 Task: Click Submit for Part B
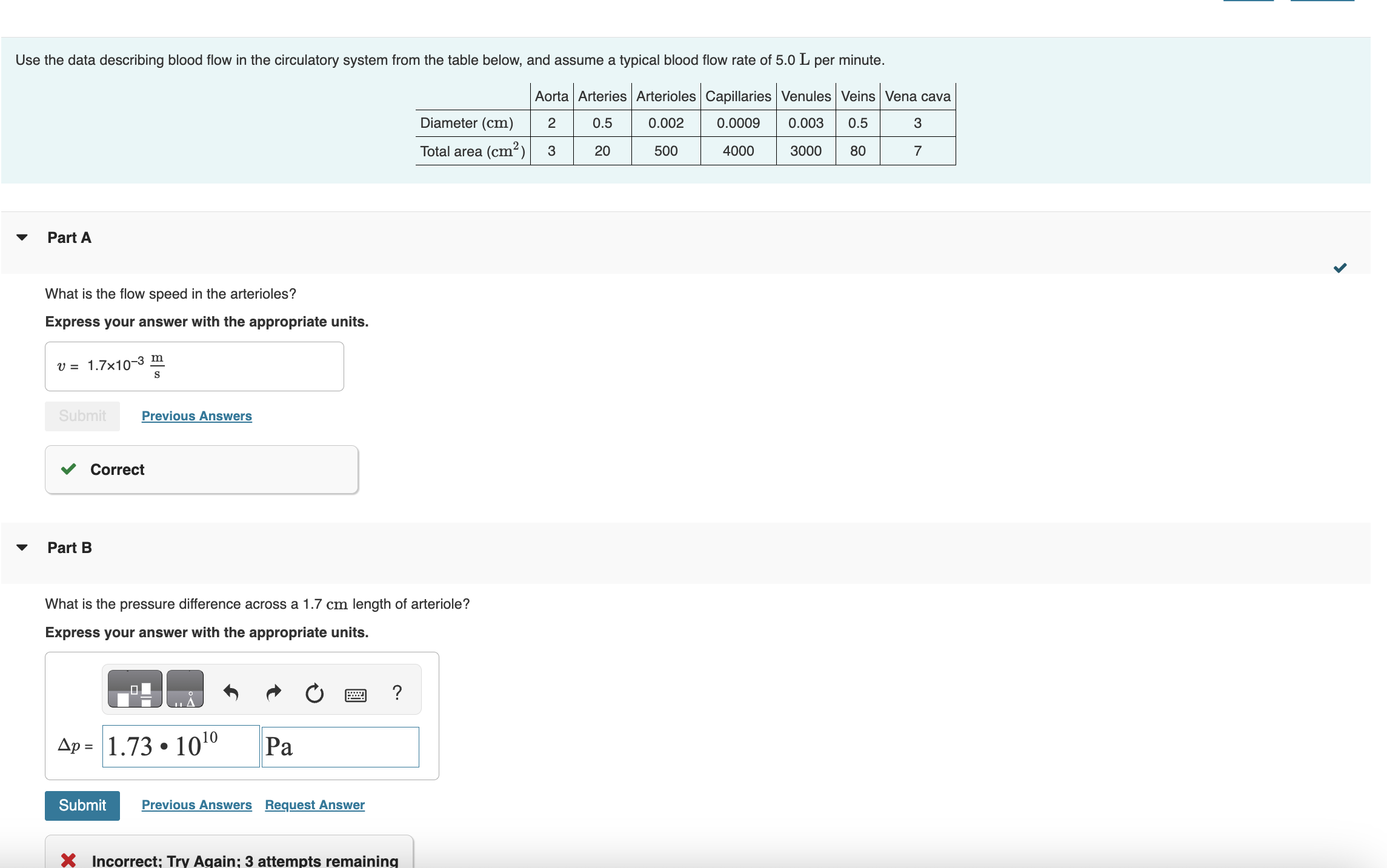click(82, 805)
